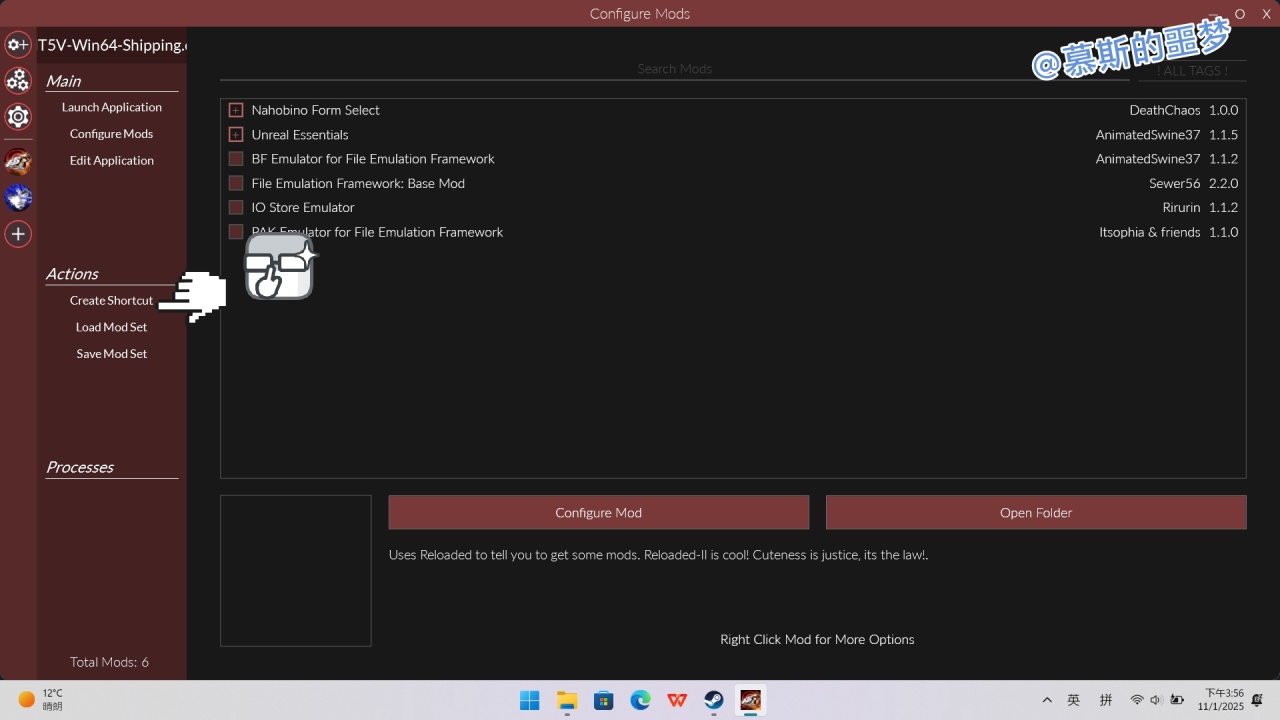This screenshot has height=720, width=1280.
Task: Choose Load Mod Set under Actions
Action: (112, 327)
